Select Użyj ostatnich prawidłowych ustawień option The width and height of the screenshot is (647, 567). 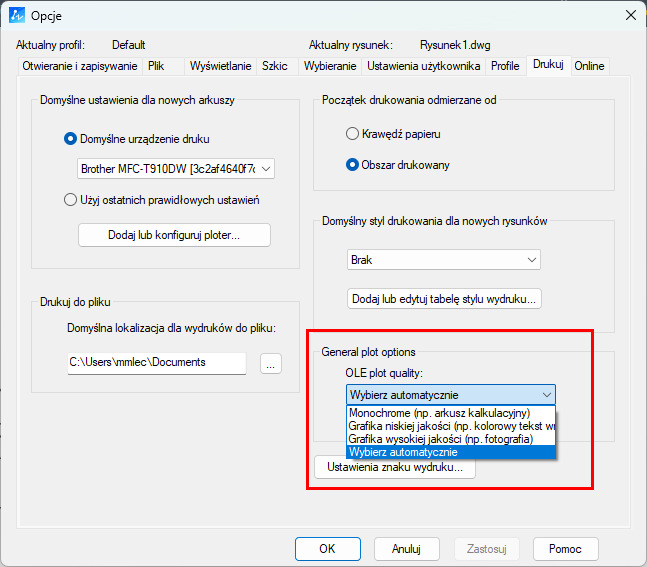[x=70, y=200]
